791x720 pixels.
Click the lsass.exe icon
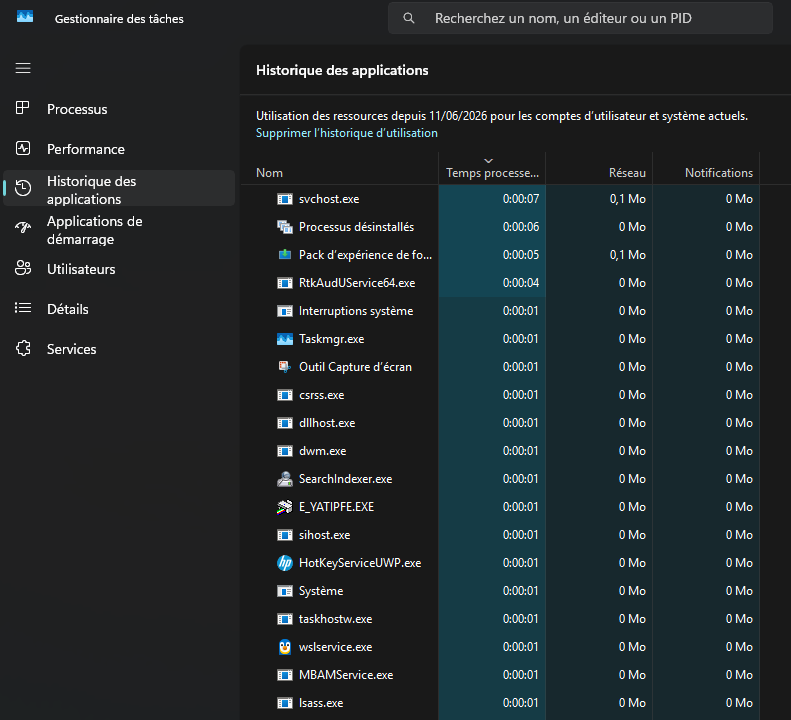pos(285,703)
